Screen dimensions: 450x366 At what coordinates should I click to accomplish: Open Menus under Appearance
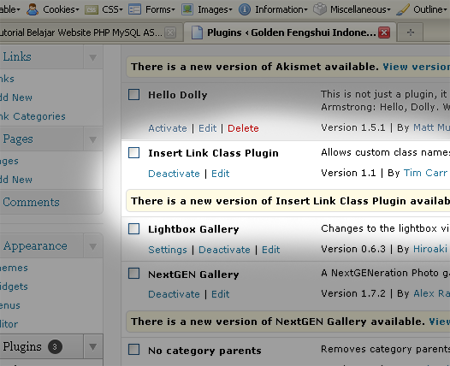click(10, 305)
